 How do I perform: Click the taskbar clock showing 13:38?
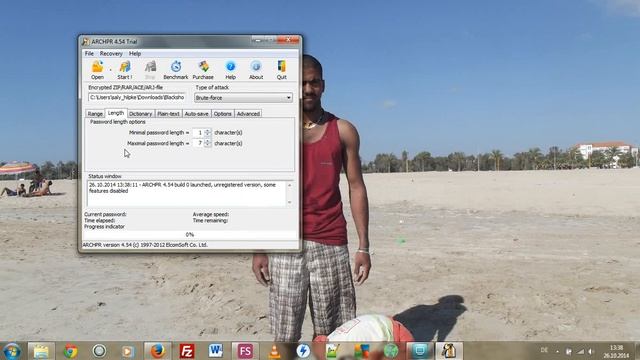coord(616,351)
